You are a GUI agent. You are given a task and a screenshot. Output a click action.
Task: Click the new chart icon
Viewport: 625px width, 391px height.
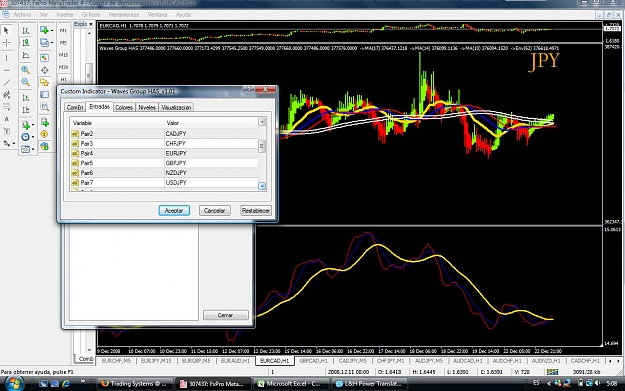(44, 30)
